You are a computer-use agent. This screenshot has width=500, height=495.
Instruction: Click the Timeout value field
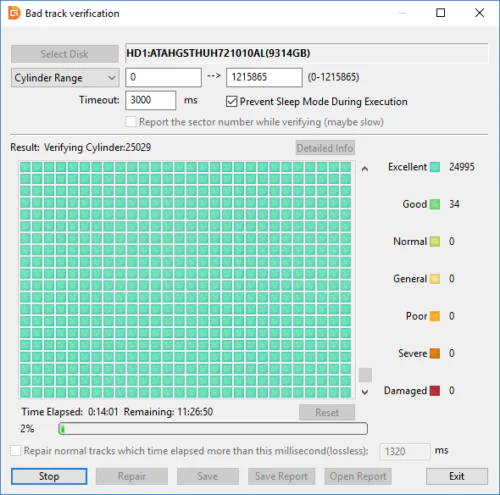coord(151,100)
